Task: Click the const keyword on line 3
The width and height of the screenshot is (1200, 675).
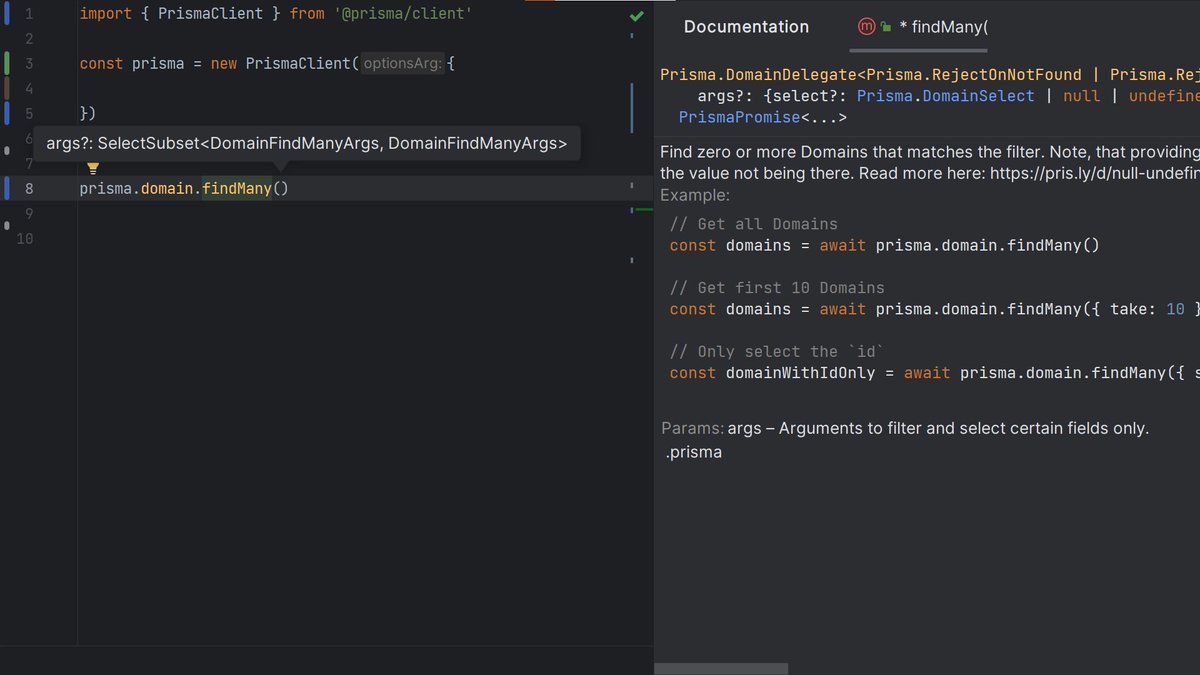Action: click(x=101, y=64)
